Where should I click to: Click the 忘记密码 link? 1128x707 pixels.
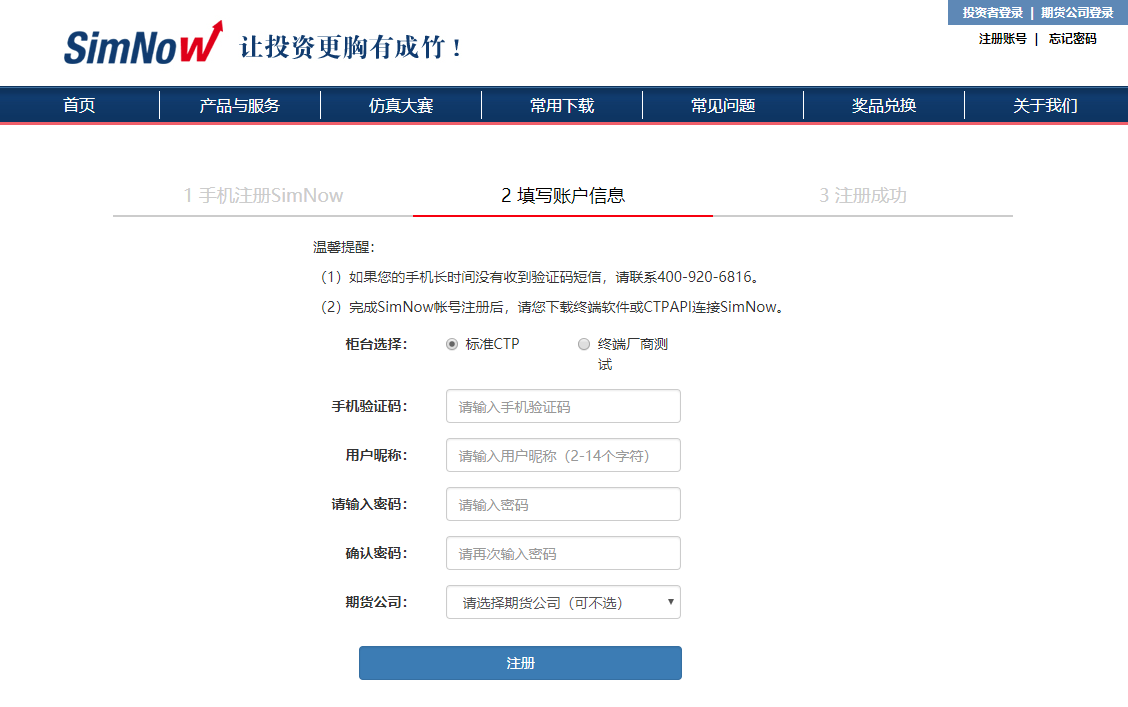point(1072,39)
